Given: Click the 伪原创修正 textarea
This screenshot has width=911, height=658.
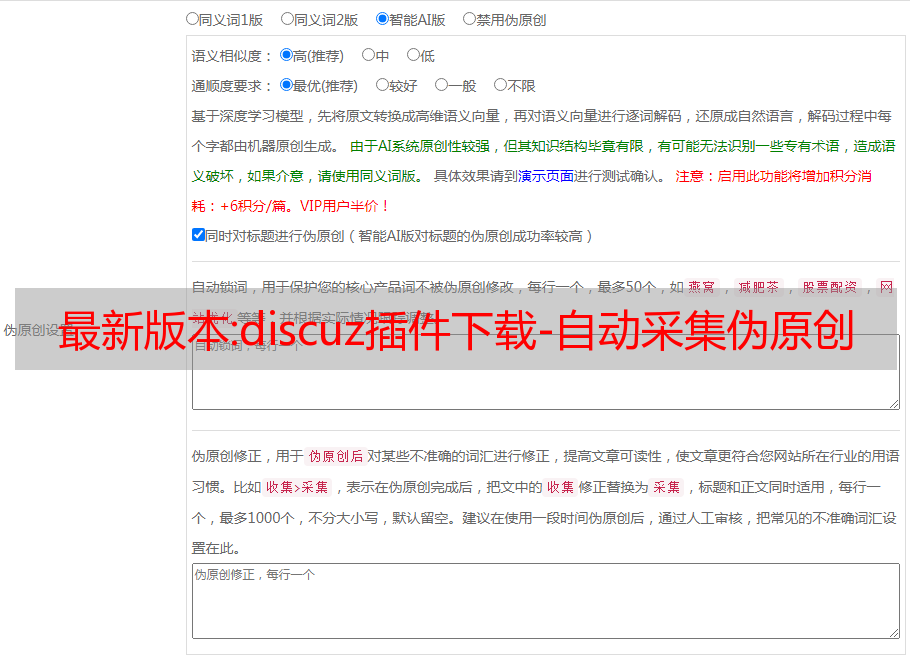Looking at the screenshot, I should tap(546, 601).
